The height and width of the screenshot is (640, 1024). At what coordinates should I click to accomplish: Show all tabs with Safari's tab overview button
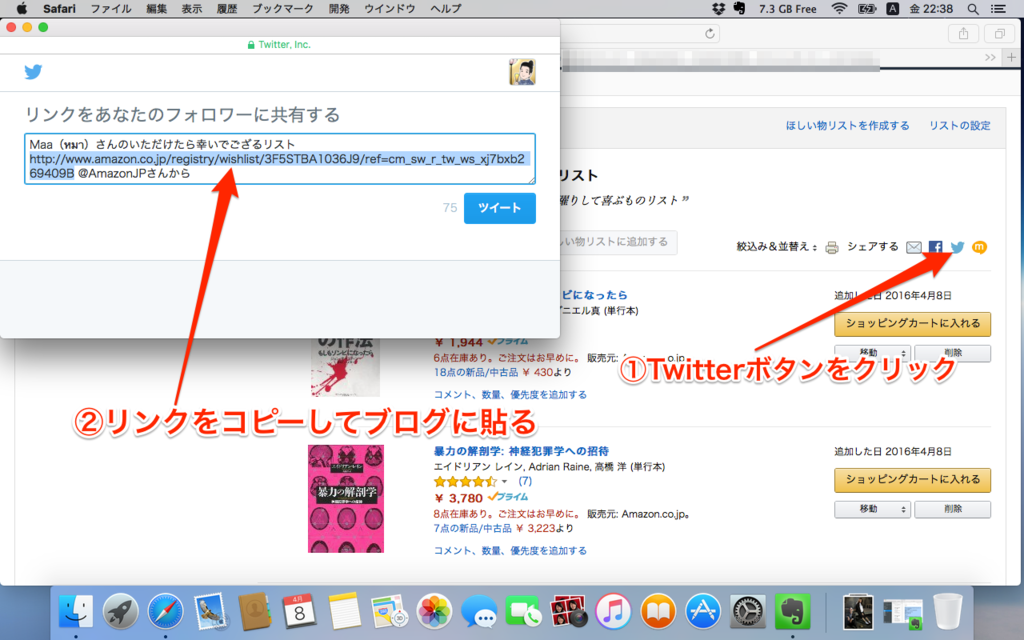tap(1000, 34)
